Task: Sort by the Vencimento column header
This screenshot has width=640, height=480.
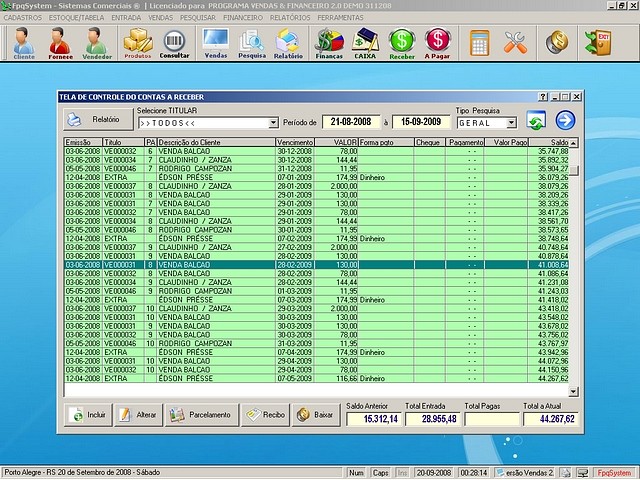Action: point(294,143)
